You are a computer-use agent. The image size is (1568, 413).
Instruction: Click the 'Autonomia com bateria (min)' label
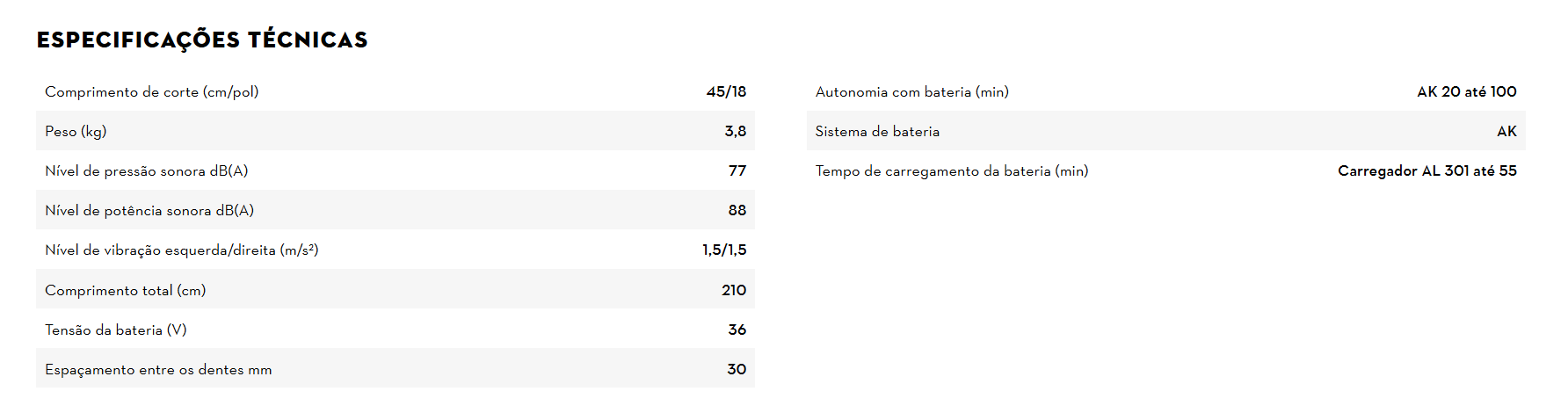[x=911, y=91]
